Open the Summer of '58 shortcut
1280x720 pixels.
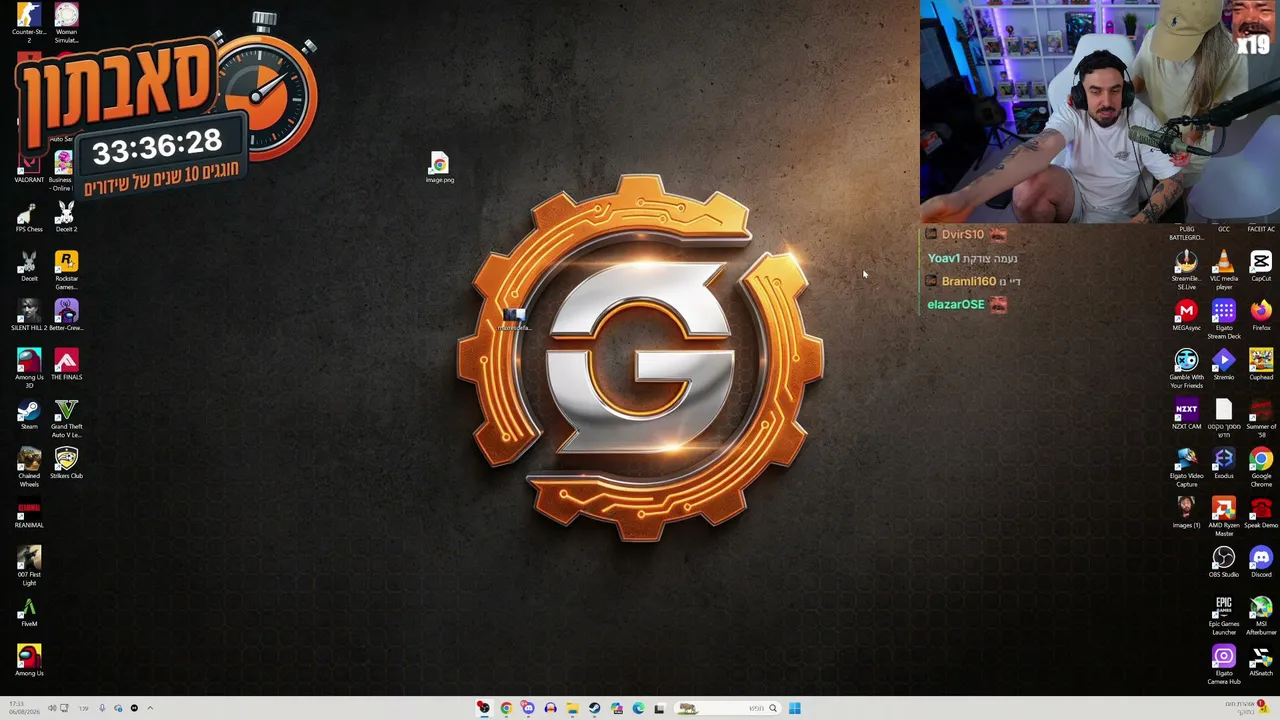[1261, 418]
